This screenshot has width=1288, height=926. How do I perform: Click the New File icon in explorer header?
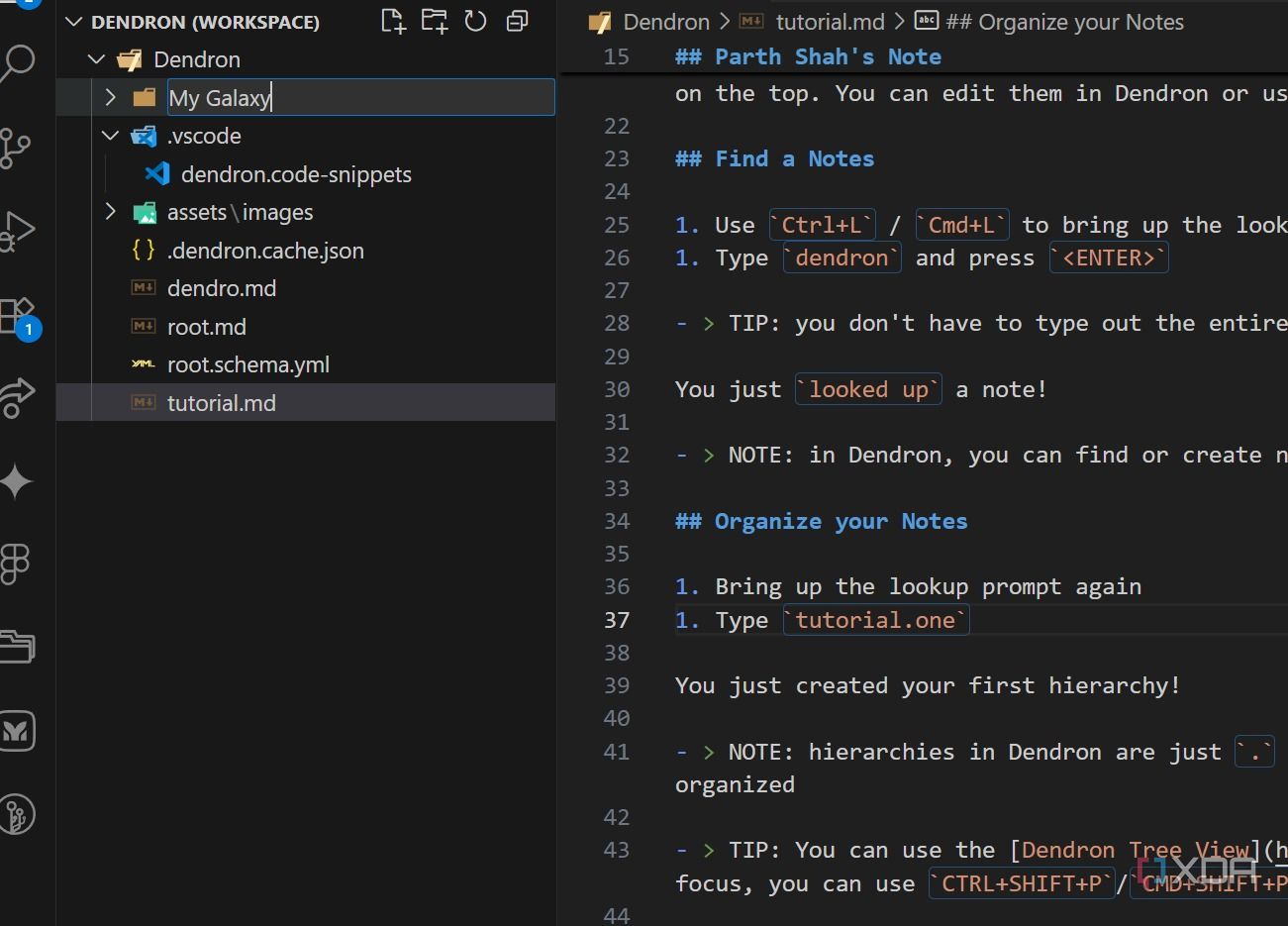pos(393,21)
